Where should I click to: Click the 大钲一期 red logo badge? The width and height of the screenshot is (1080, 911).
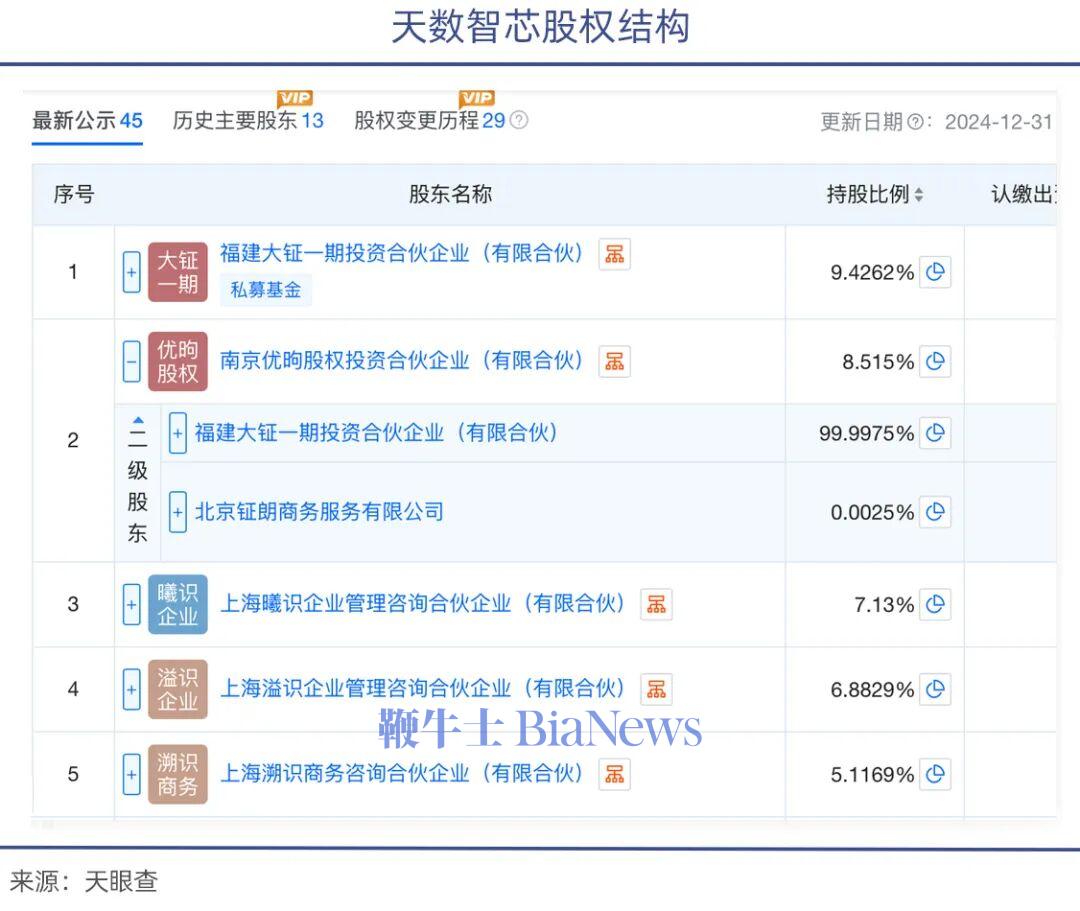[178, 272]
